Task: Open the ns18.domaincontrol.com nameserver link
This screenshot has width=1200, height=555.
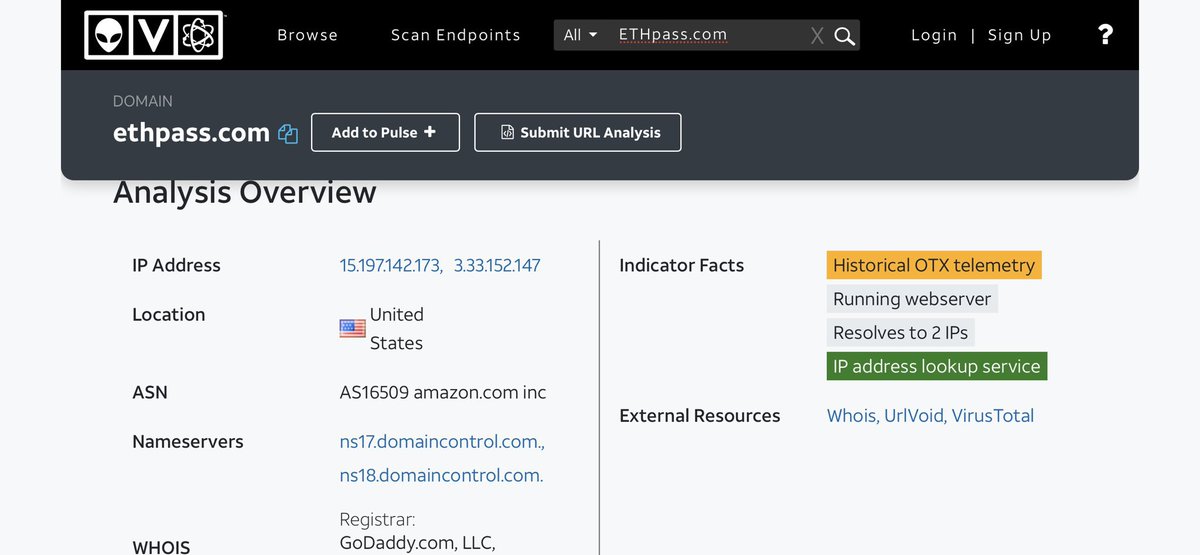Action: pyautogui.click(x=441, y=475)
